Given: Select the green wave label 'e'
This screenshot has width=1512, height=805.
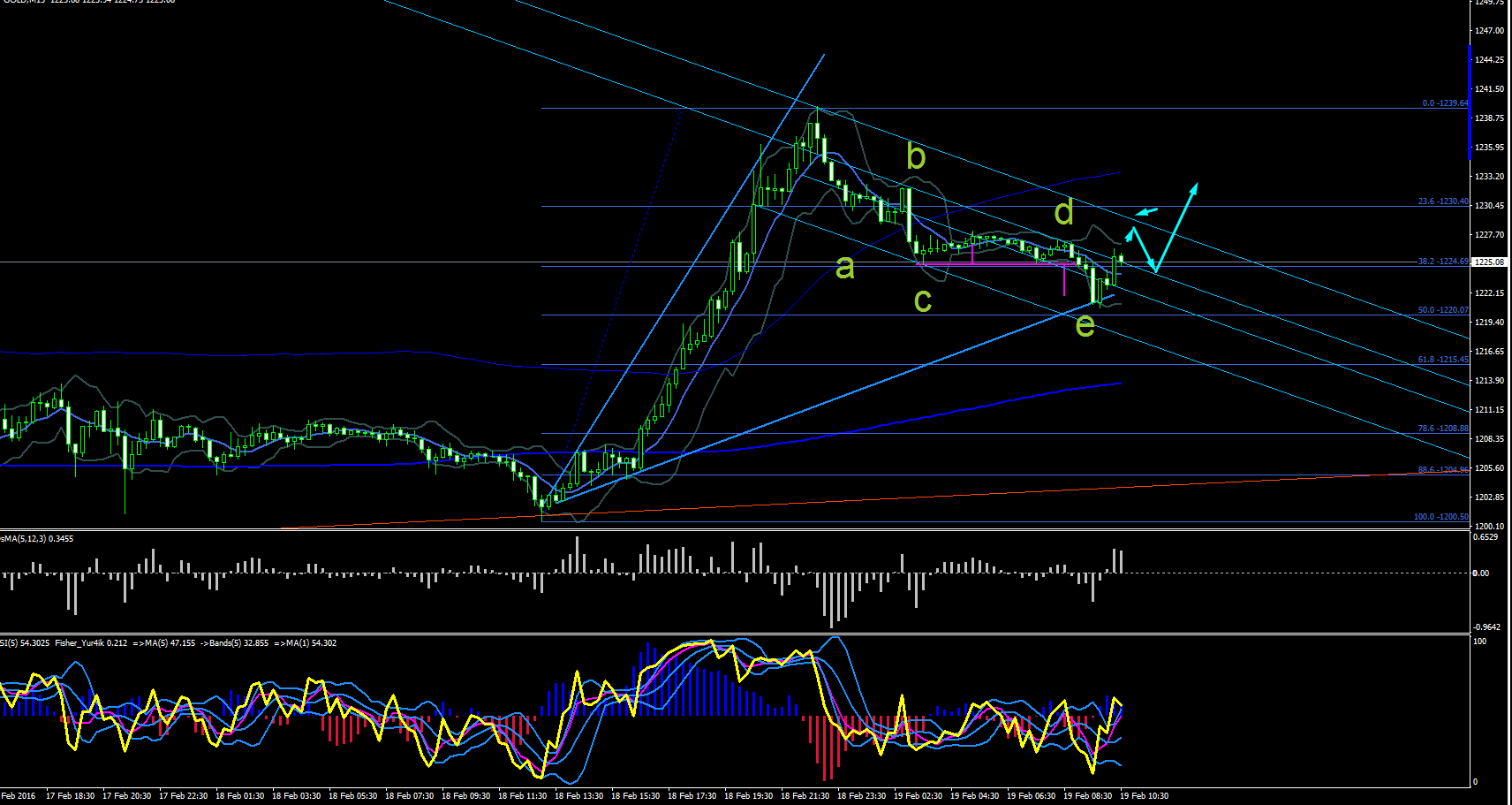Looking at the screenshot, I should click(1085, 326).
